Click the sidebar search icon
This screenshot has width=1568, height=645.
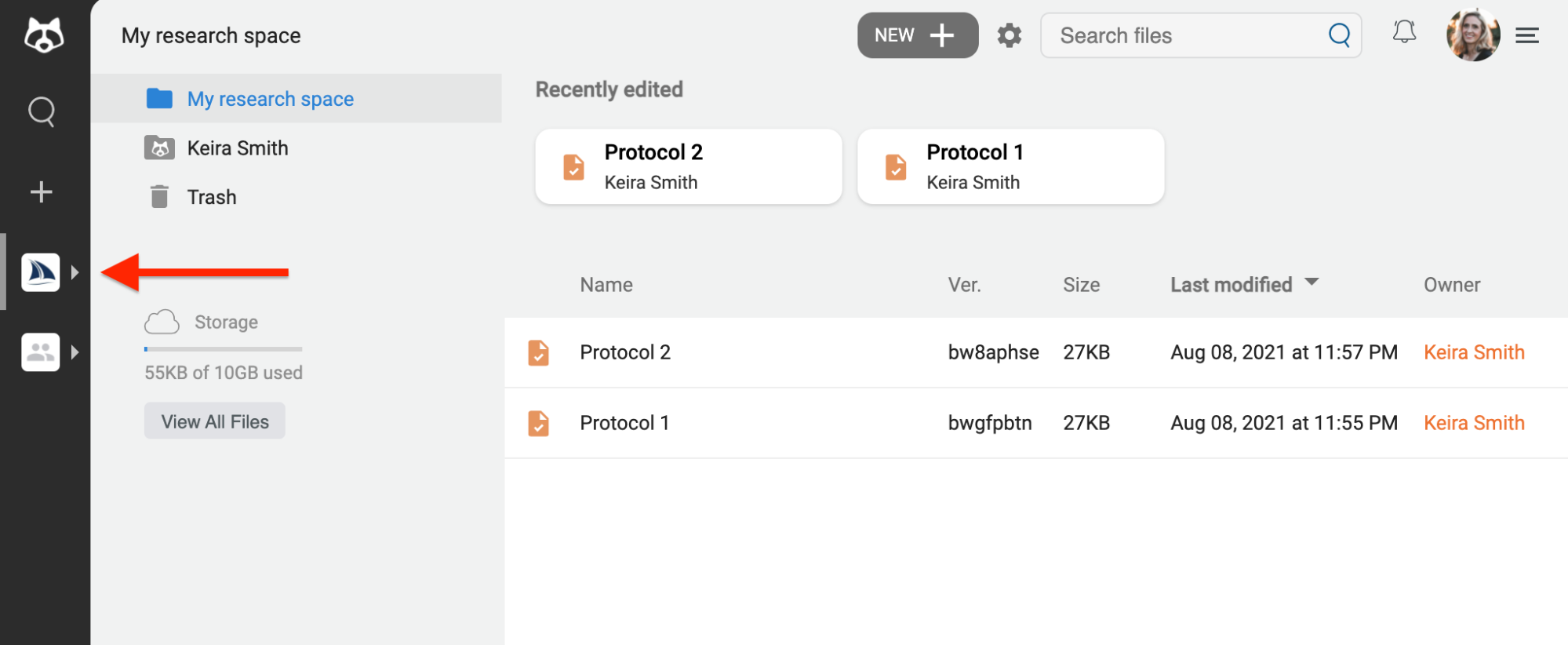pos(42,111)
